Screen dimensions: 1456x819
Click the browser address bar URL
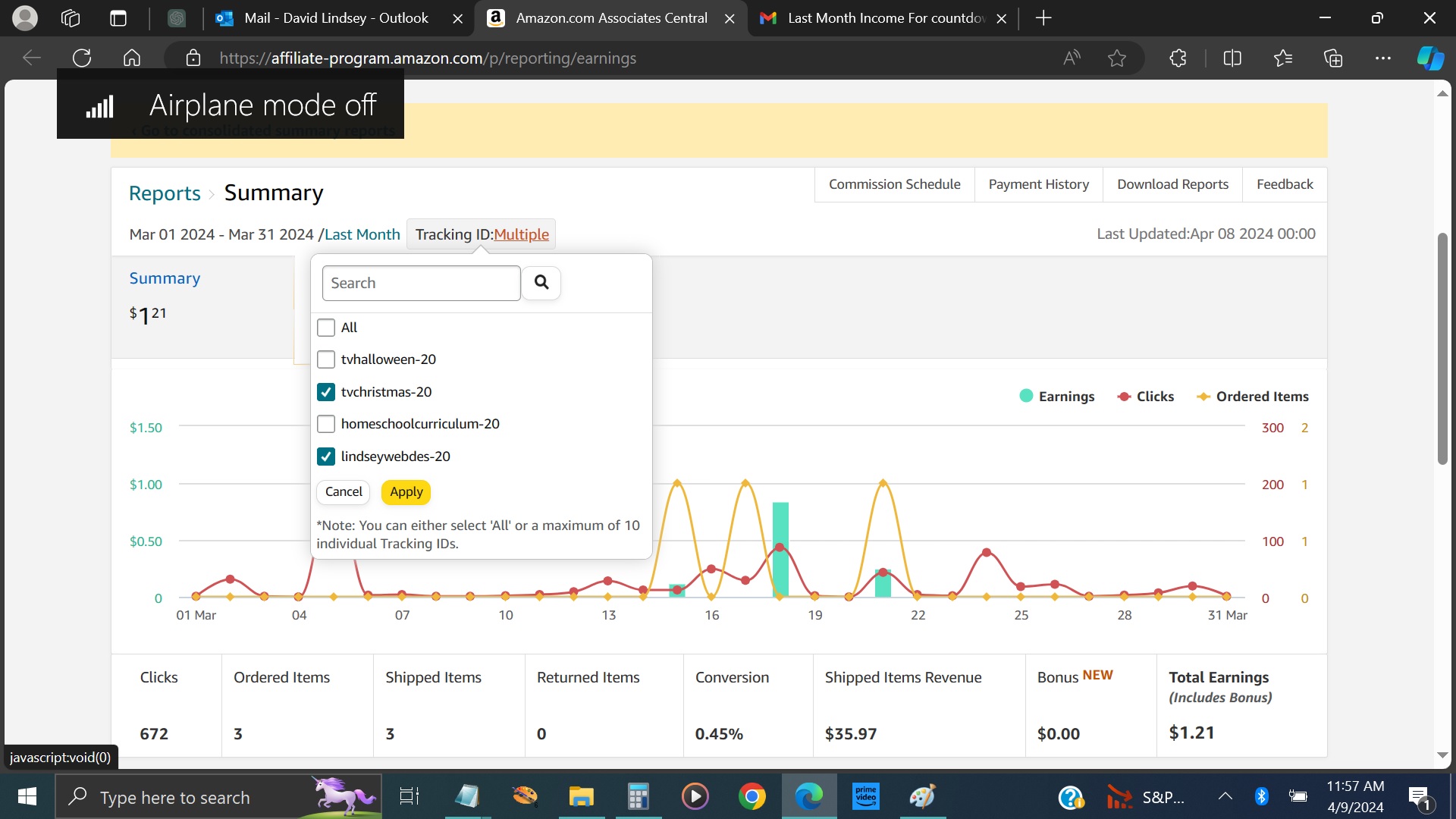(x=428, y=58)
